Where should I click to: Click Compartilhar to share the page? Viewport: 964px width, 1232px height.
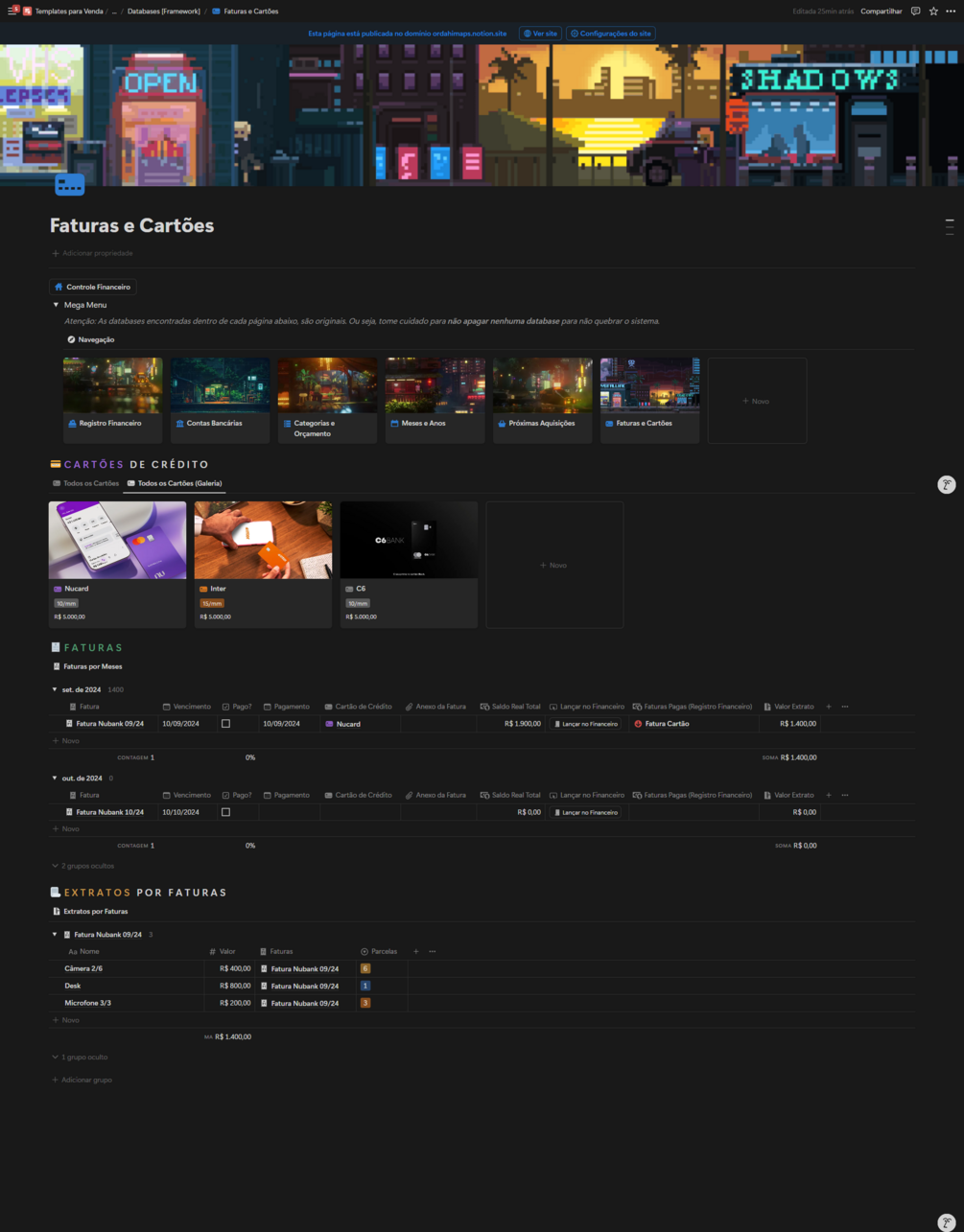(x=881, y=12)
